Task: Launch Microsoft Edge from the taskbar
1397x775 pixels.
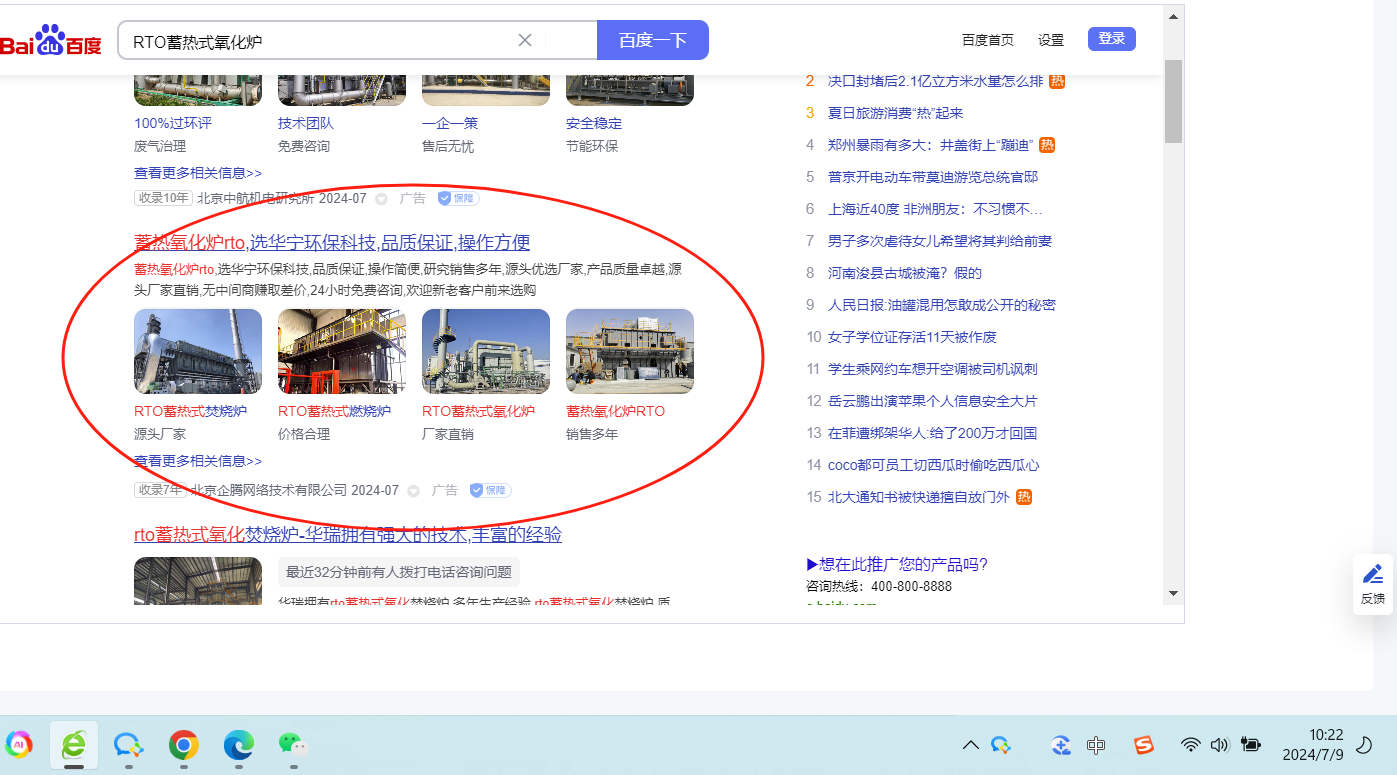Action: tap(238, 745)
